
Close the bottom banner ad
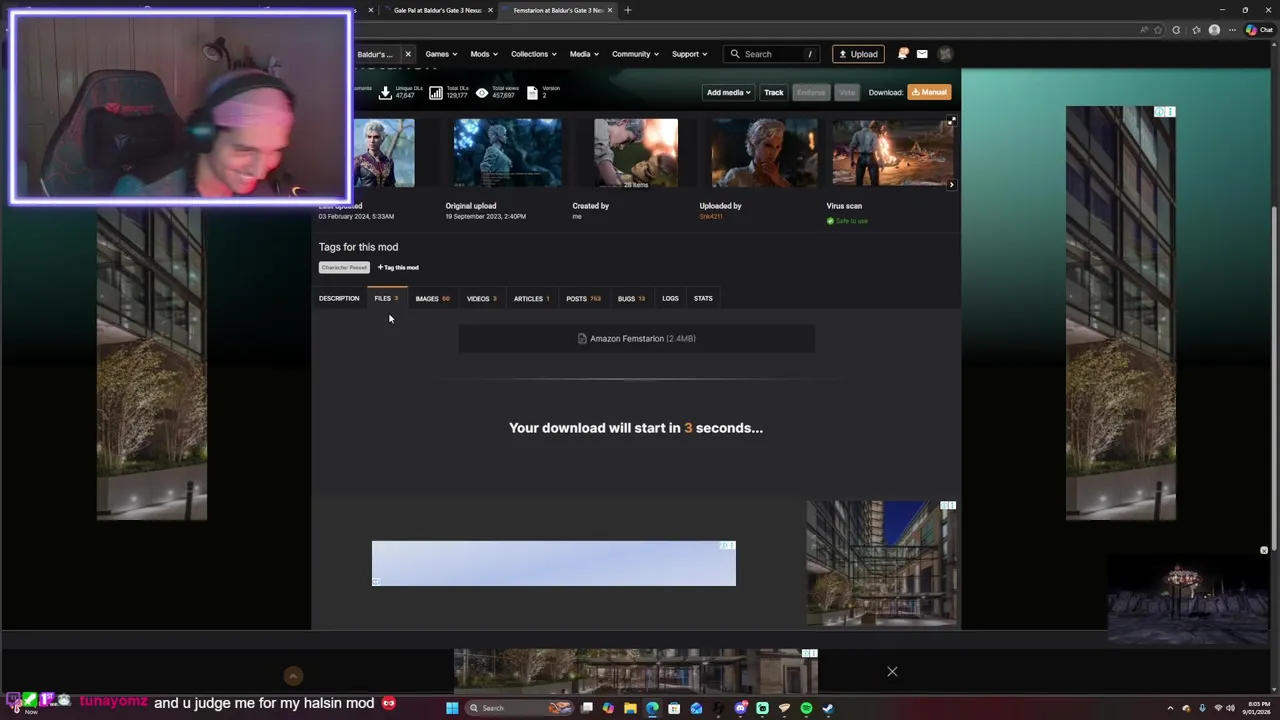click(x=892, y=672)
